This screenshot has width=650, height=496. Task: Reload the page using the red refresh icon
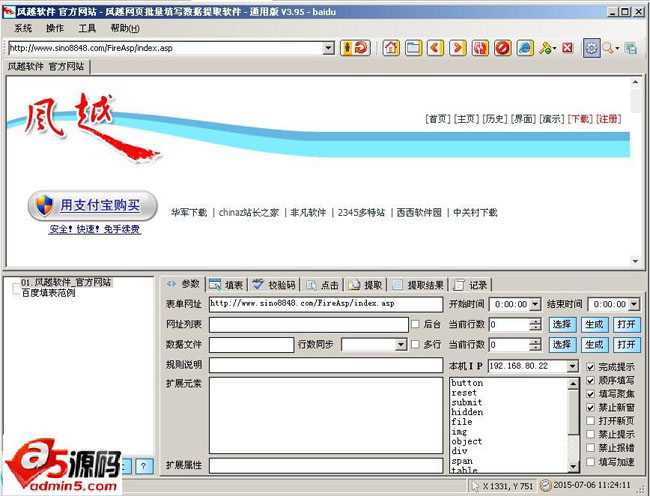click(x=480, y=48)
